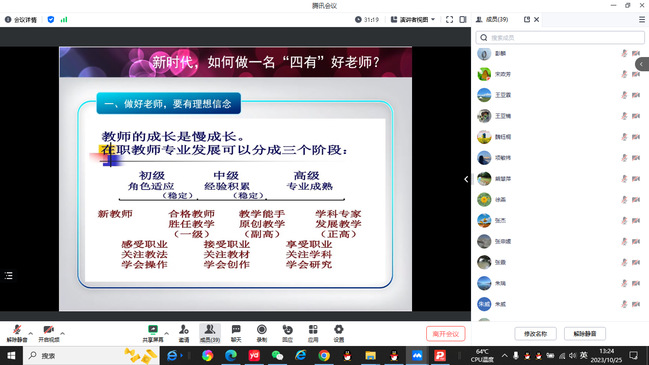This screenshot has height=365, width=649.
Task: Open meeting settings gear icon
Action: point(339,333)
